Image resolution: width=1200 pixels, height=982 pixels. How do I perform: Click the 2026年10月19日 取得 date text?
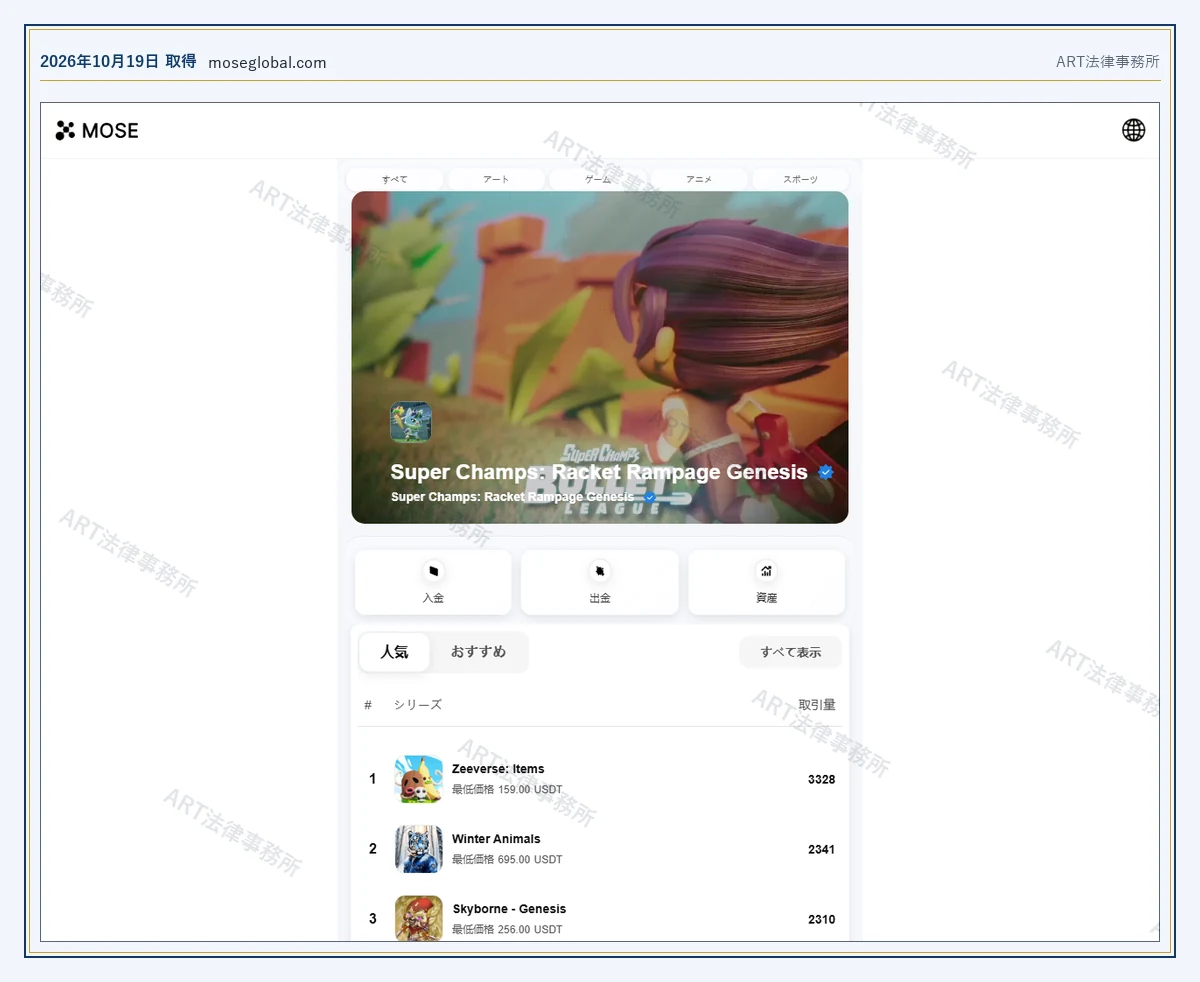click(x=118, y=61)
